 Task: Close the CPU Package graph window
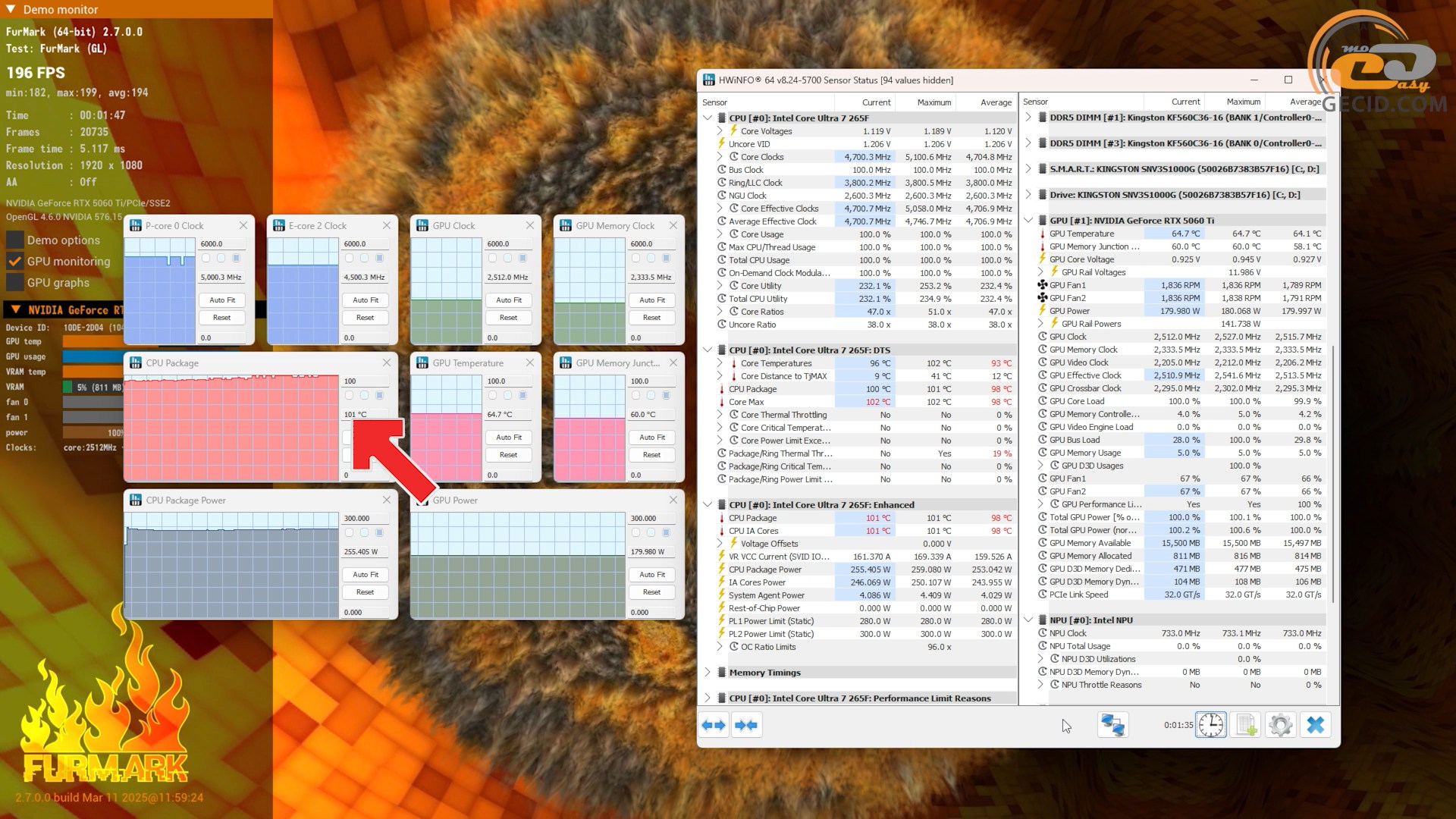click(x=387, y=362)
